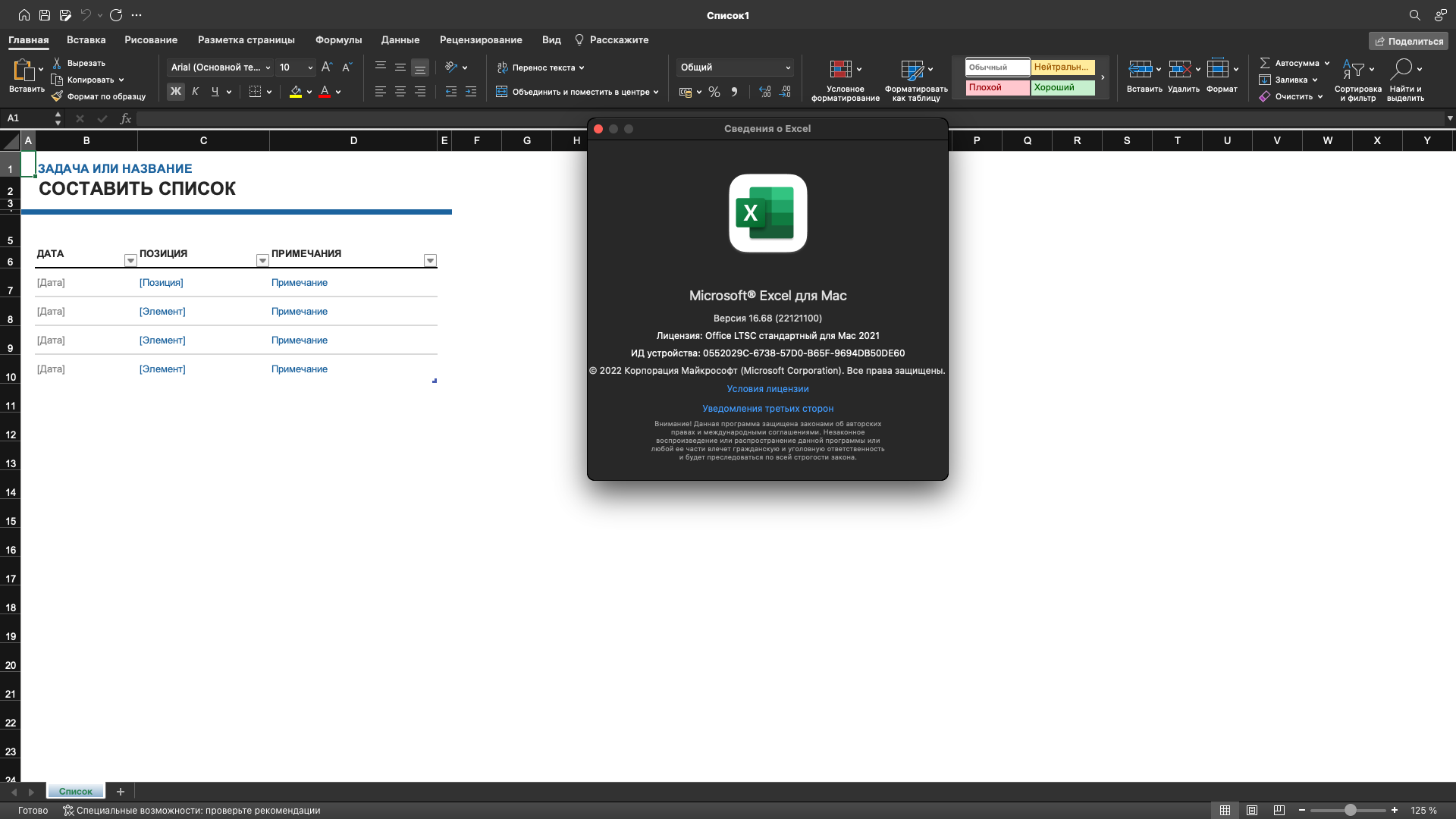Click the Undo arrow icon

tap(86, 15)
